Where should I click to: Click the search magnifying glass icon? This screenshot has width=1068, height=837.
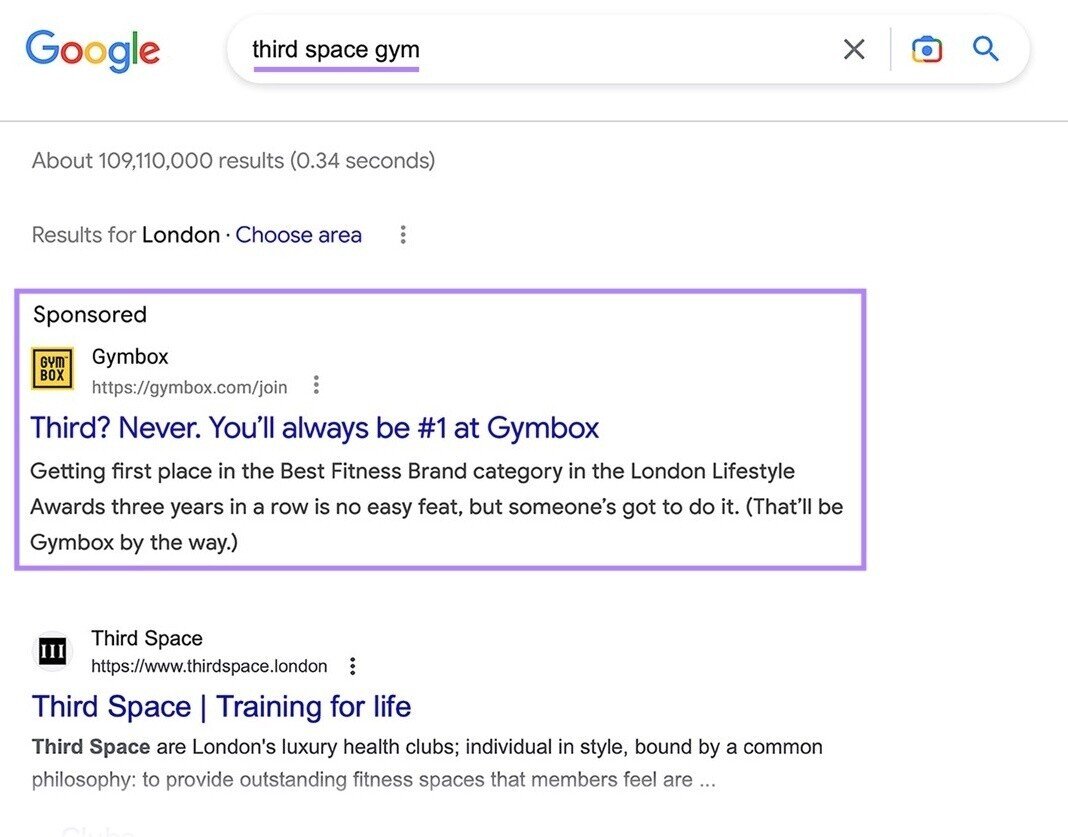tap(985, 49)
